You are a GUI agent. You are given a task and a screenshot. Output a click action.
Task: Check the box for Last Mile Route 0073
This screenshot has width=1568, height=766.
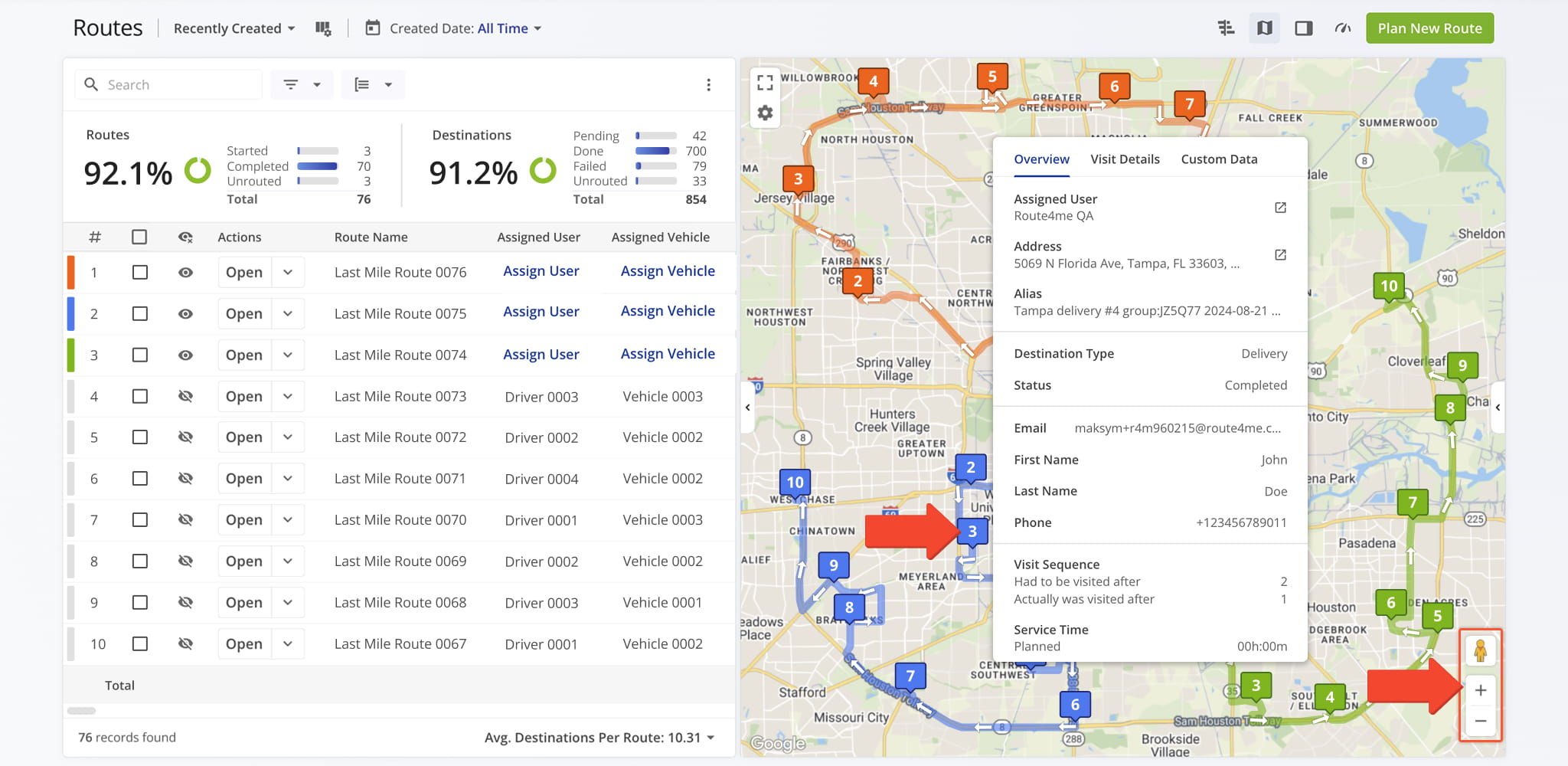139,397
